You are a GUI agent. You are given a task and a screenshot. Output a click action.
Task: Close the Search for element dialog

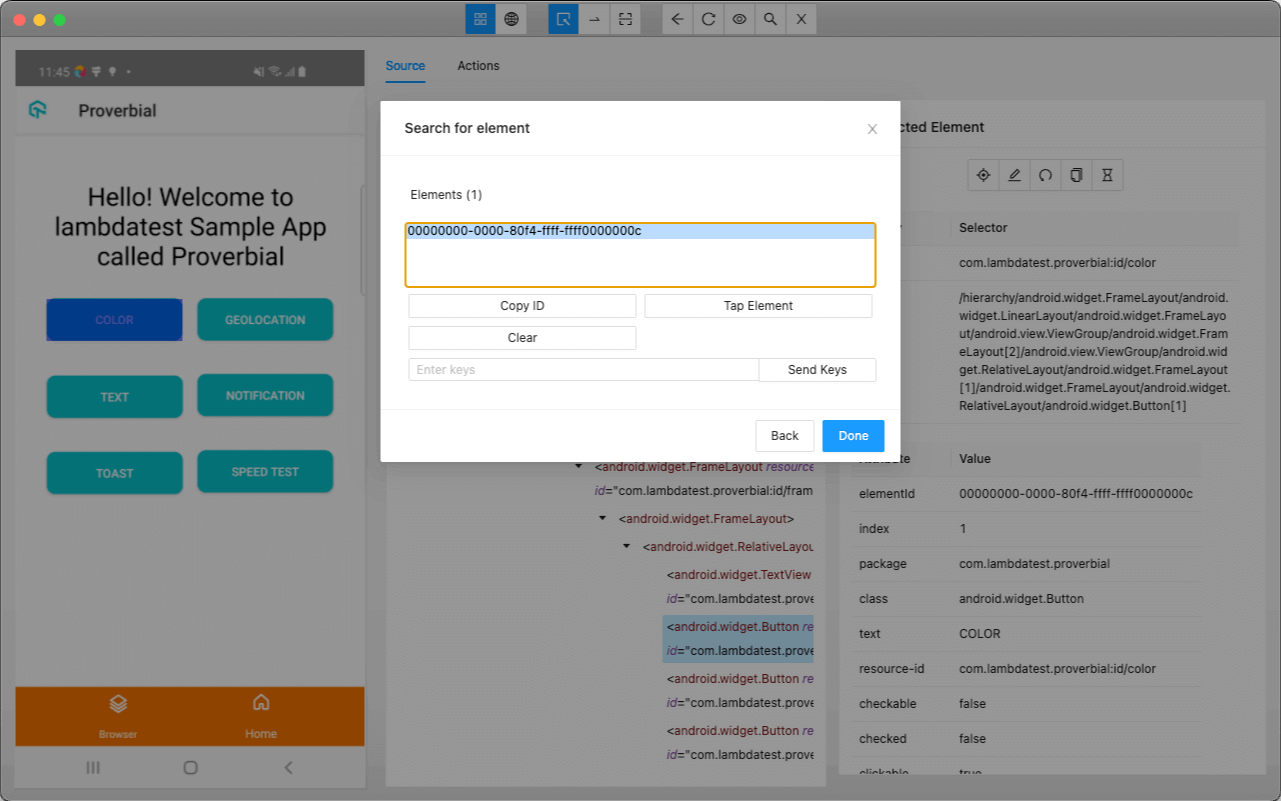click(x=872, y=129)
